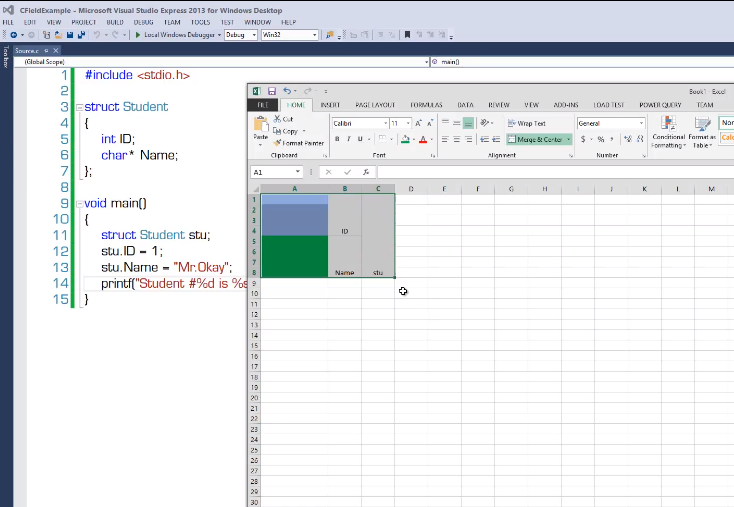Click Excel Undo arrow in quick access toolbar
The width and height of the screenshot is (734, 507).
[286, 91]
